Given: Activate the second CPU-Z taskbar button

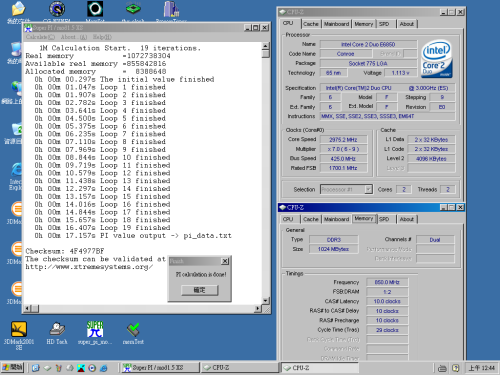Looking at the screenshot, I should point(320,368).
